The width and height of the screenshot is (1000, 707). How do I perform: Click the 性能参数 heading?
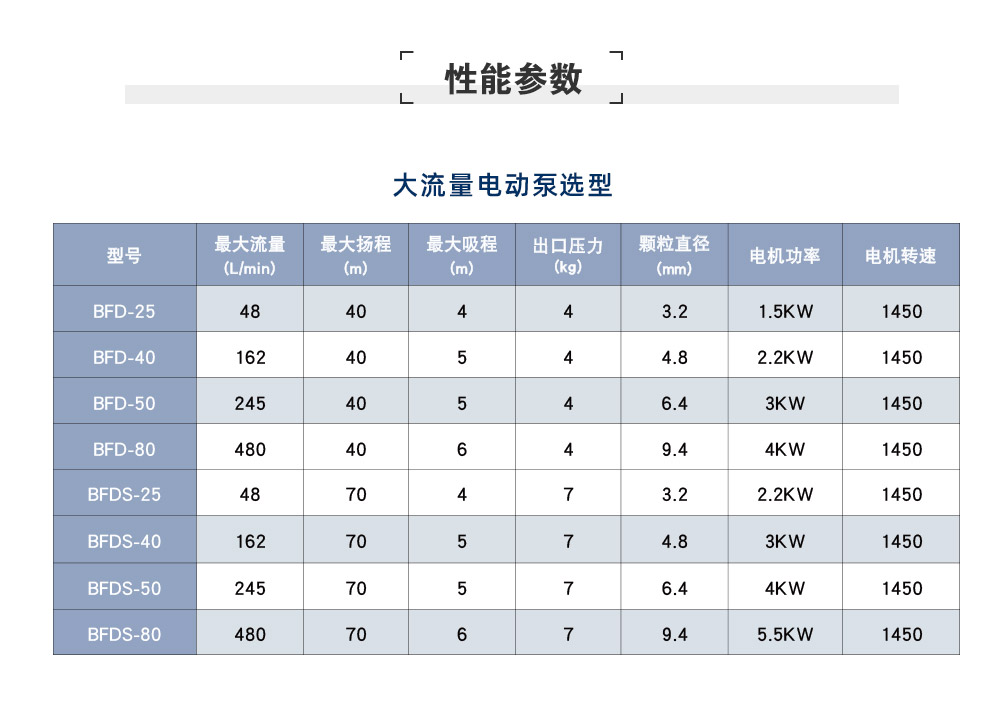[x=513, y=79]
